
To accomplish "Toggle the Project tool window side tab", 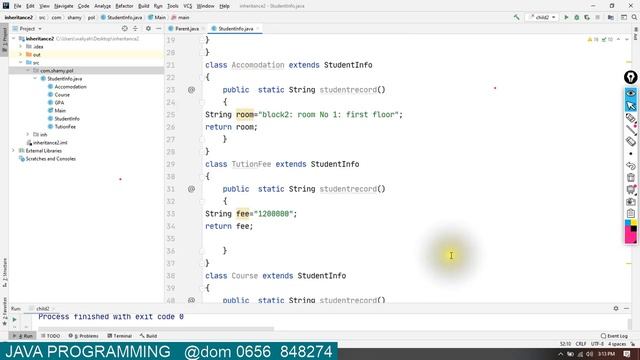I will 4,39.
